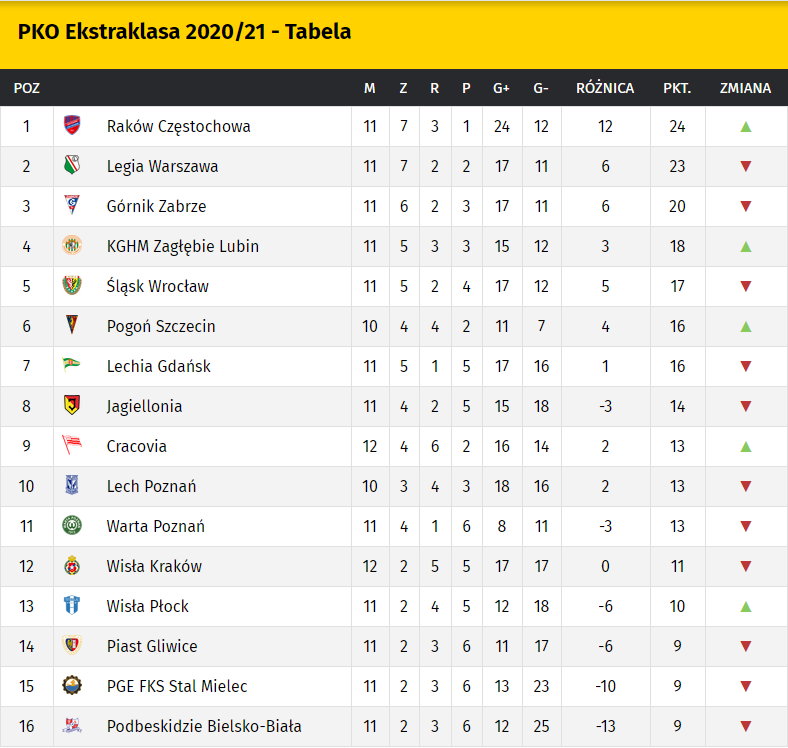Screen dimensions: 788x748
Task: Click the Raków Częstochowa club crest
Action: point(72,126)
